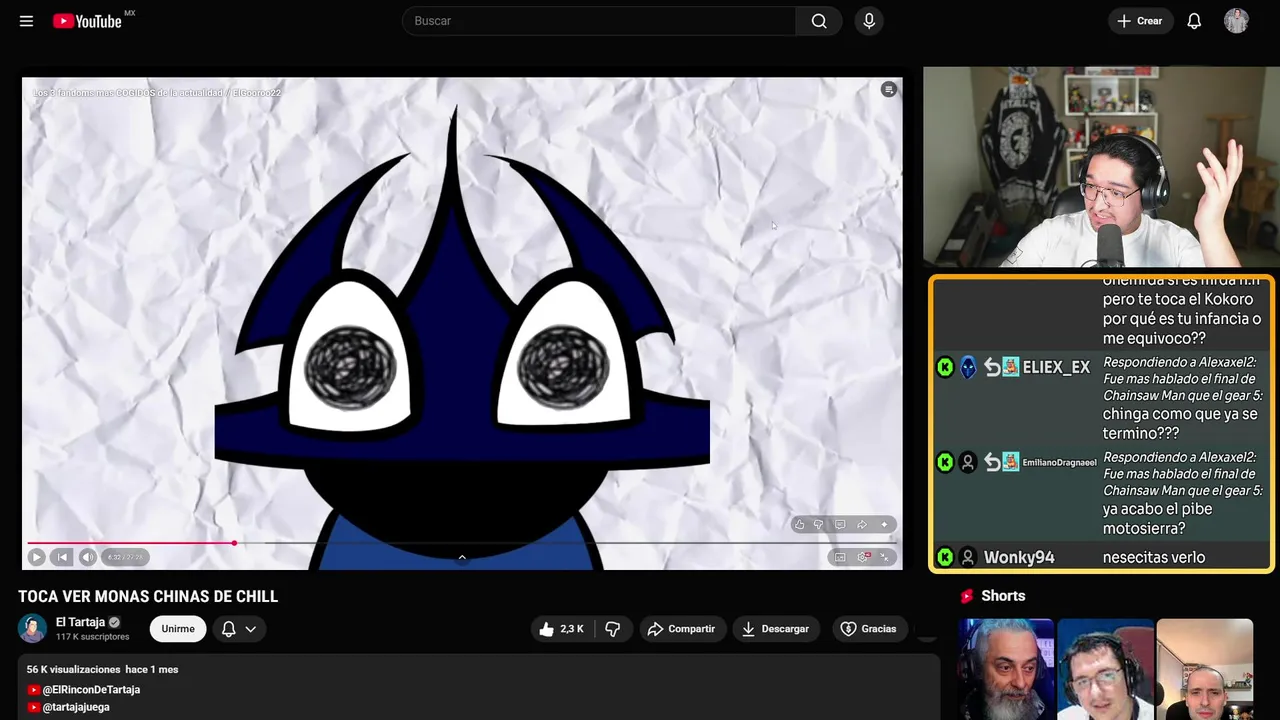
Task: Mute the player volume speaker
Action: click(x=88, y=557)
